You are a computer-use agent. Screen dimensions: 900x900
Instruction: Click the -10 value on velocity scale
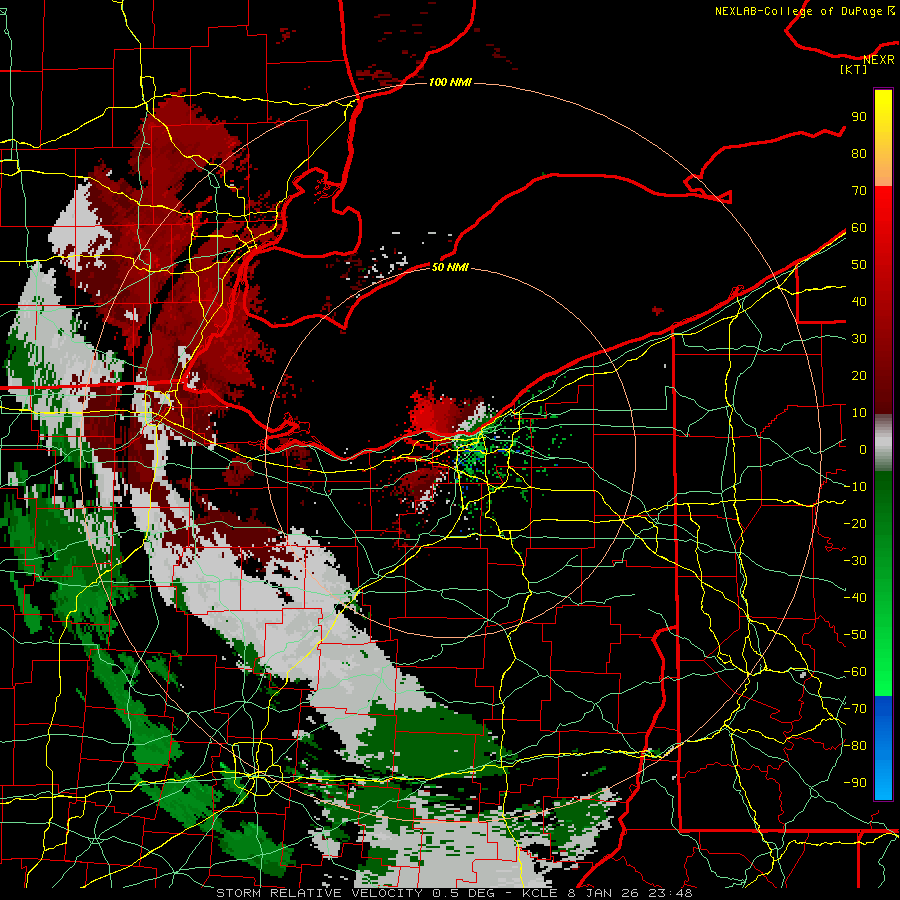[855, 487]
